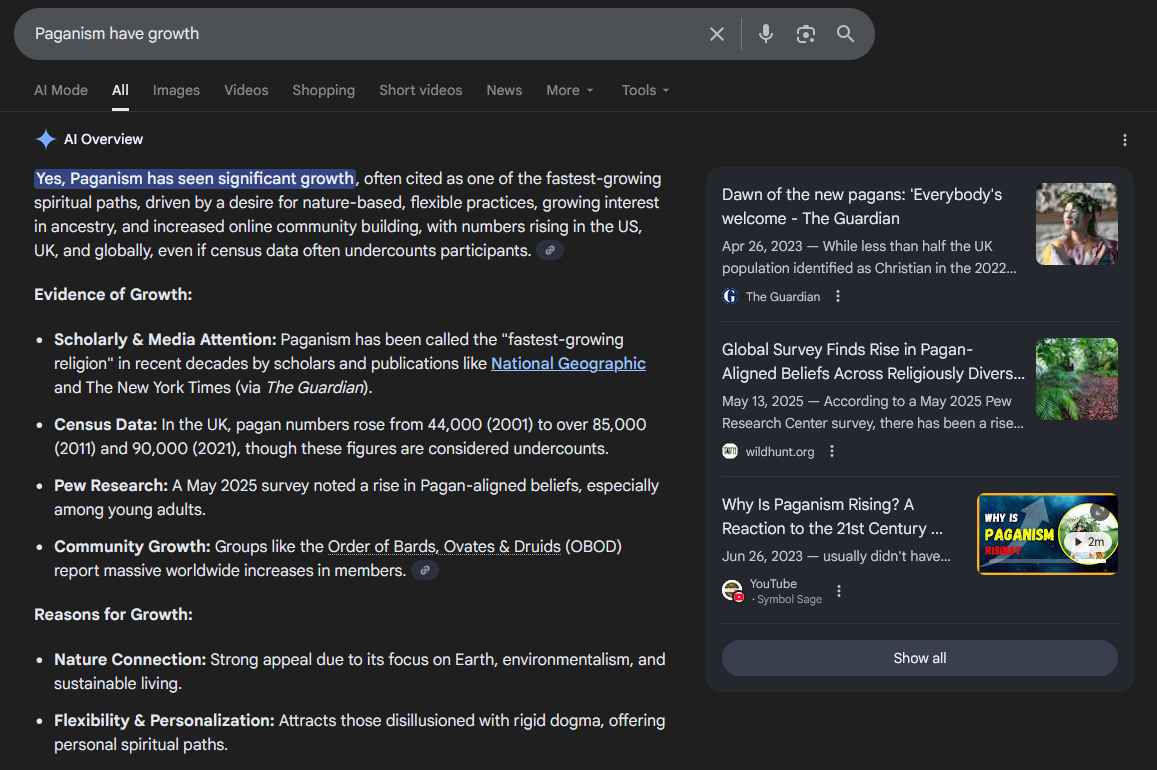Open the Shopping tab
1157x770 pixels.
(x=323, y=90)
